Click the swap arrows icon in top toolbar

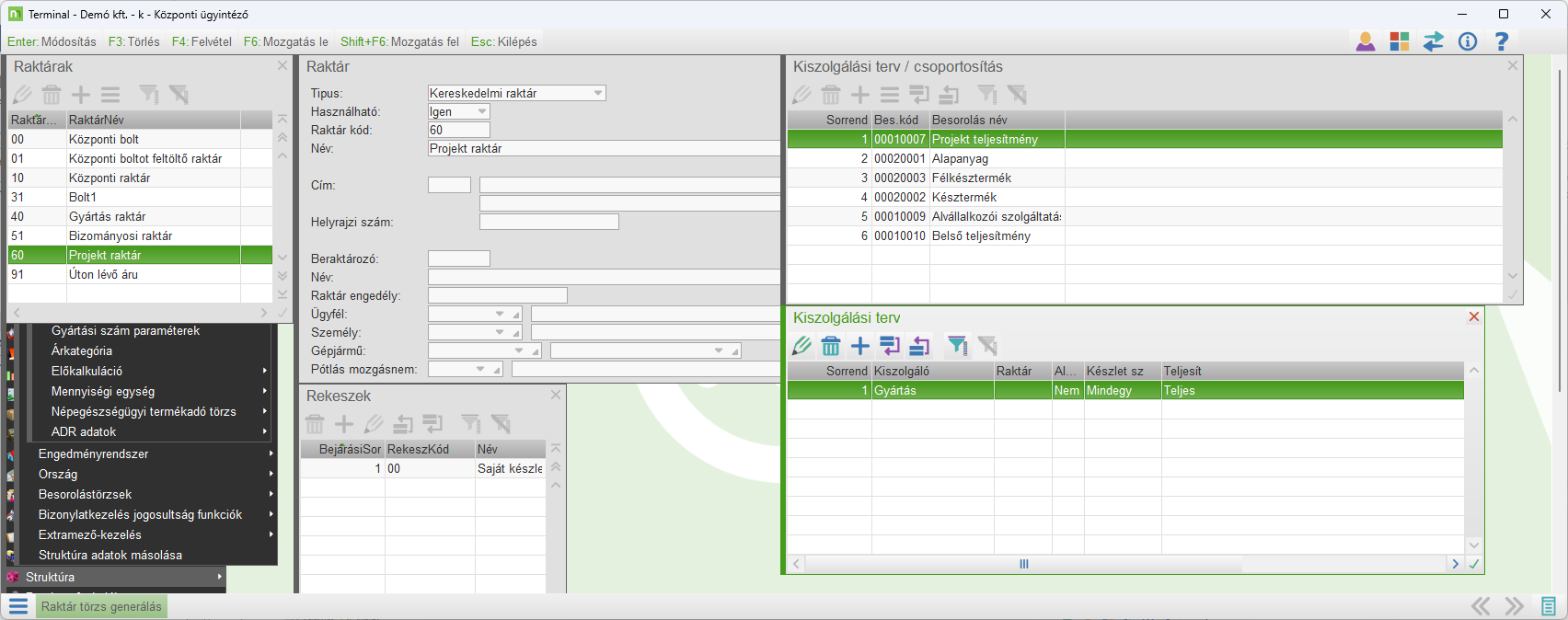point(1434,41)
